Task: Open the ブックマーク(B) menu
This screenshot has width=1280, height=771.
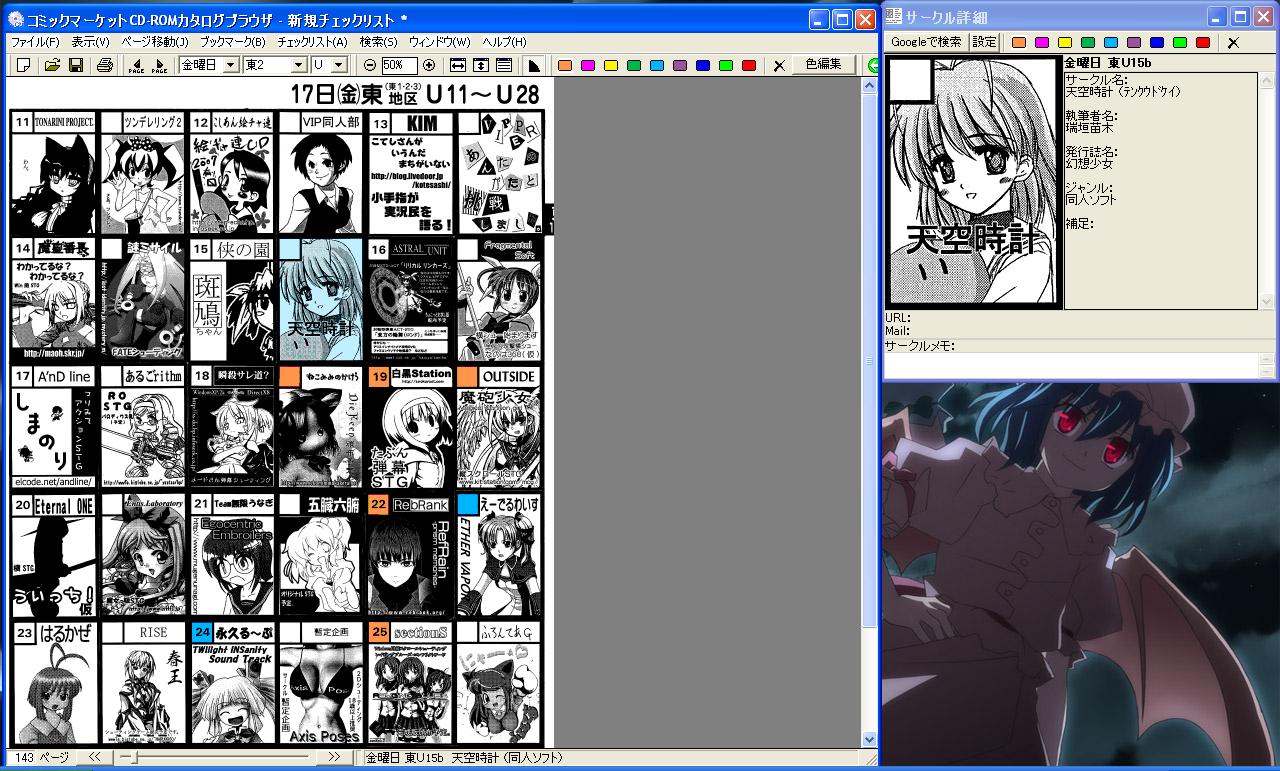Action: 232,42
